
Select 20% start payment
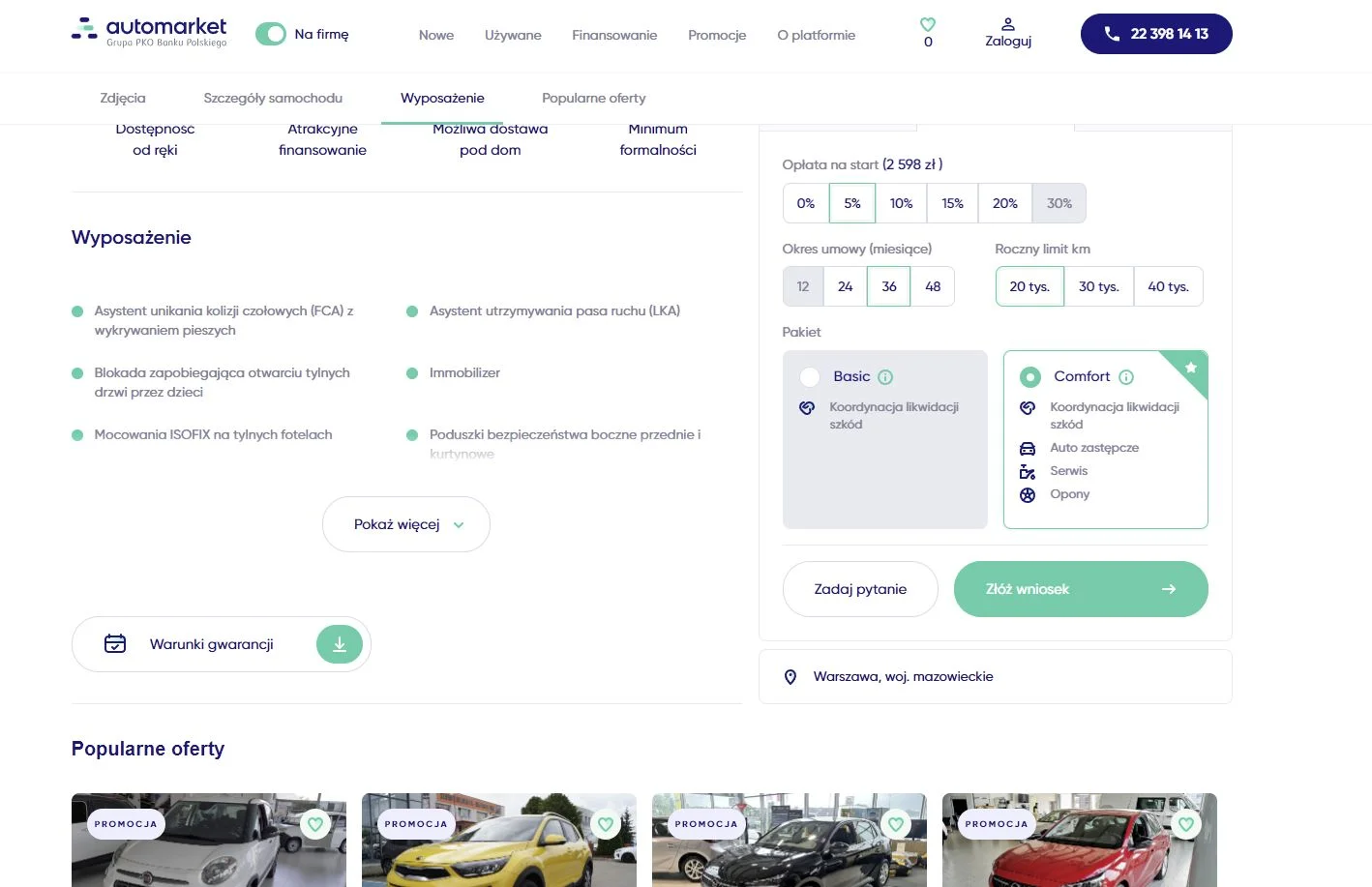pyautogui.click(x=1005, y=203)
